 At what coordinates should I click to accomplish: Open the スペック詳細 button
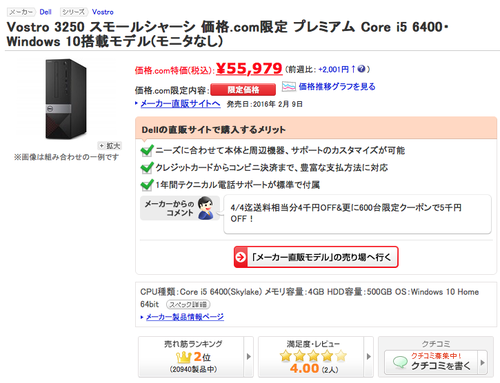pos(188,304)
